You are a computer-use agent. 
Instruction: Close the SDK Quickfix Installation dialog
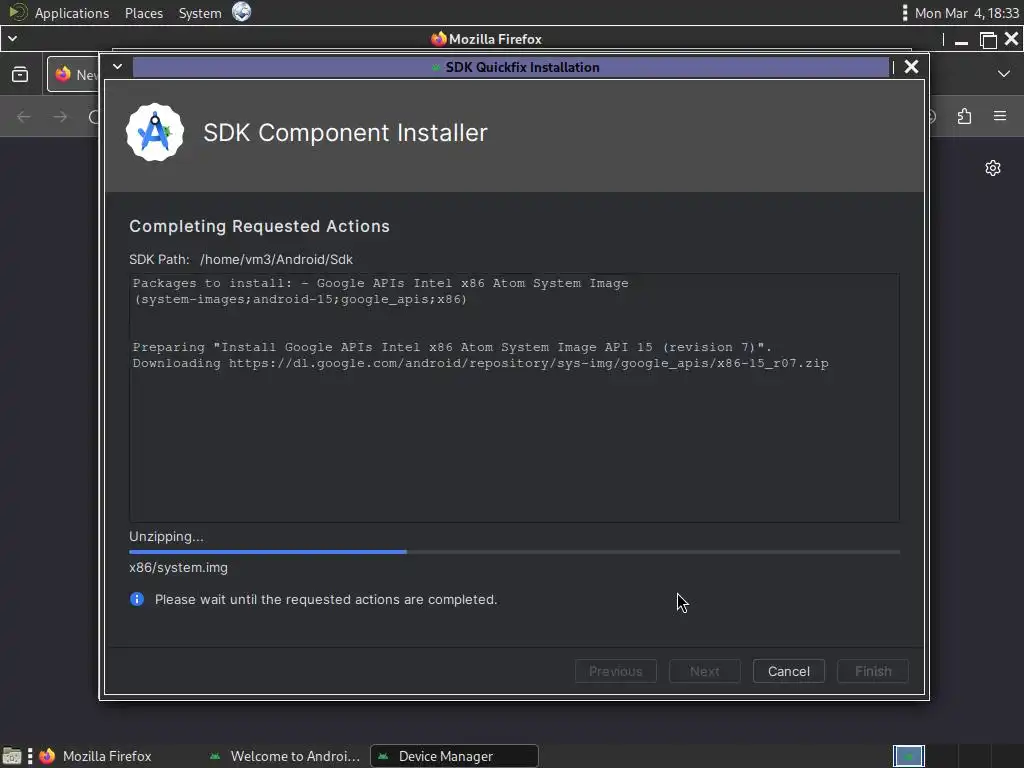911,67
